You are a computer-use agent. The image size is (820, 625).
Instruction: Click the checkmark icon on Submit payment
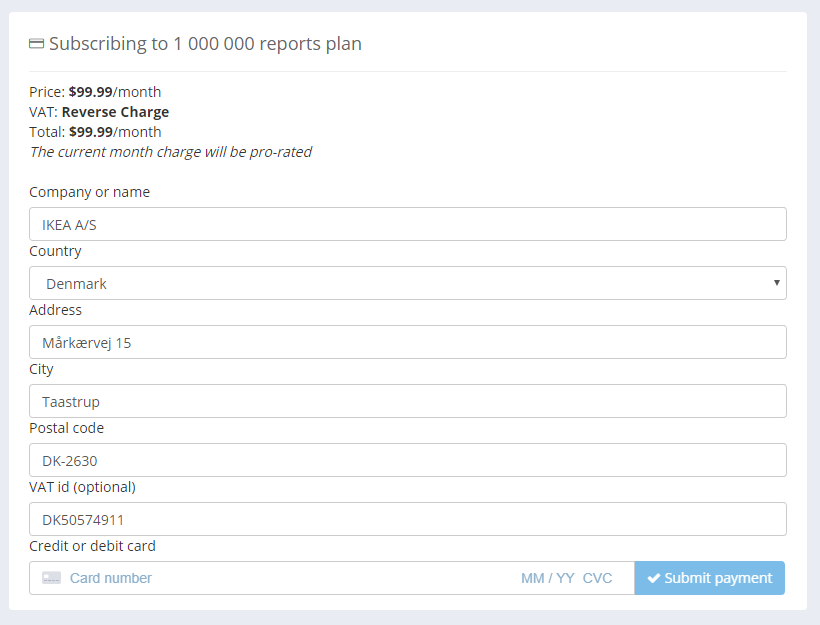(654, 578)
